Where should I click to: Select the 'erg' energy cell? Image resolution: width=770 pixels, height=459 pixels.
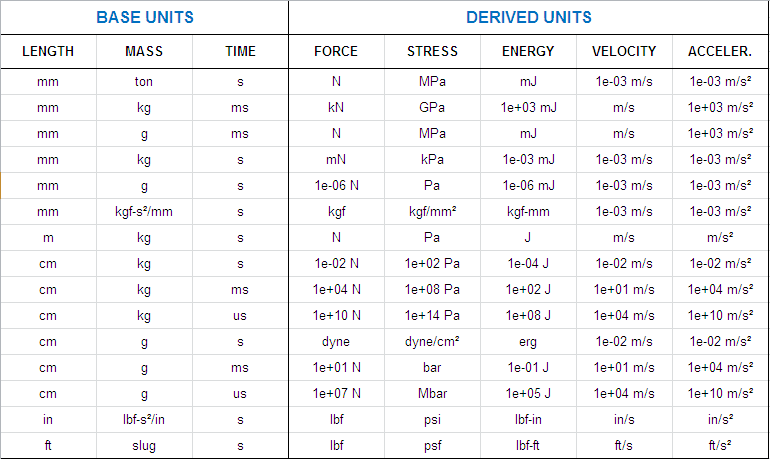(x=528, y=341)
